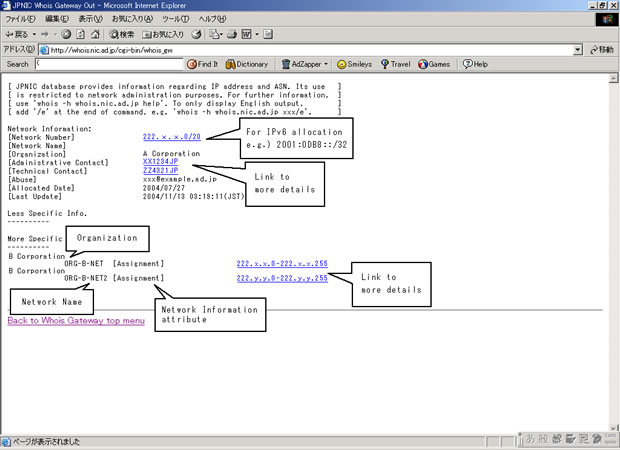Click the [Last Update] field label
This screenshot has height=450, width=620.
click(x=35, y=197)
